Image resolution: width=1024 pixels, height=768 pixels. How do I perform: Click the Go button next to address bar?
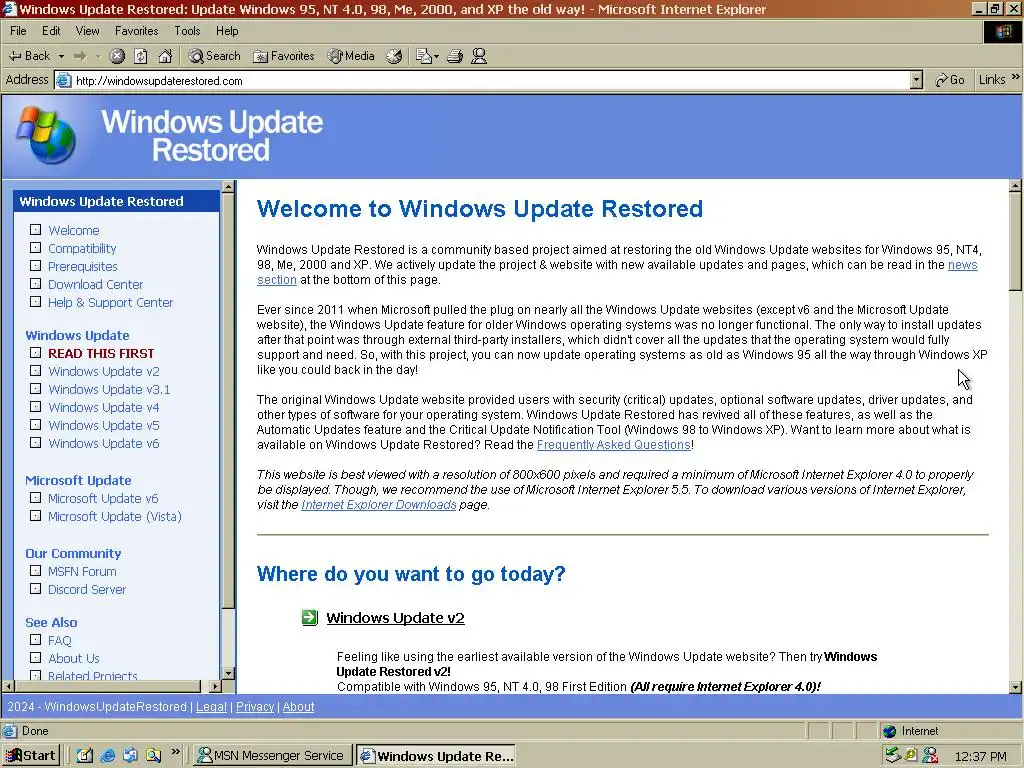(950, 80)
